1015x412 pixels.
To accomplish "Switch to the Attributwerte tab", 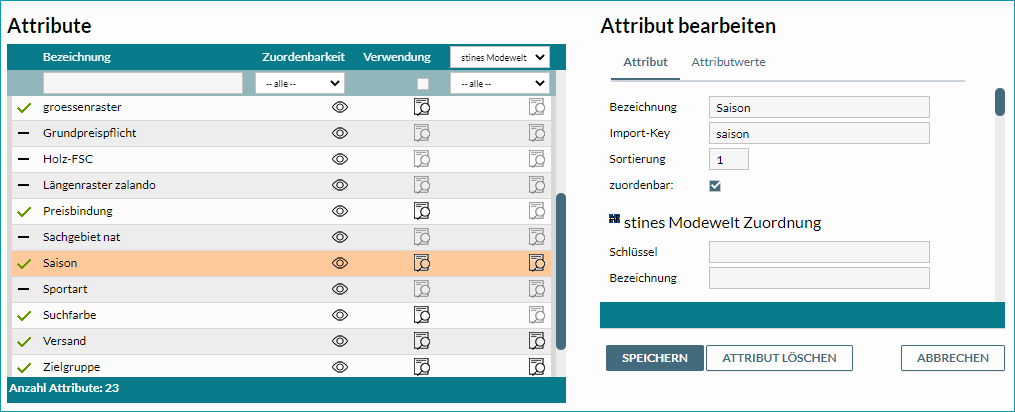I will pos(728,62).
